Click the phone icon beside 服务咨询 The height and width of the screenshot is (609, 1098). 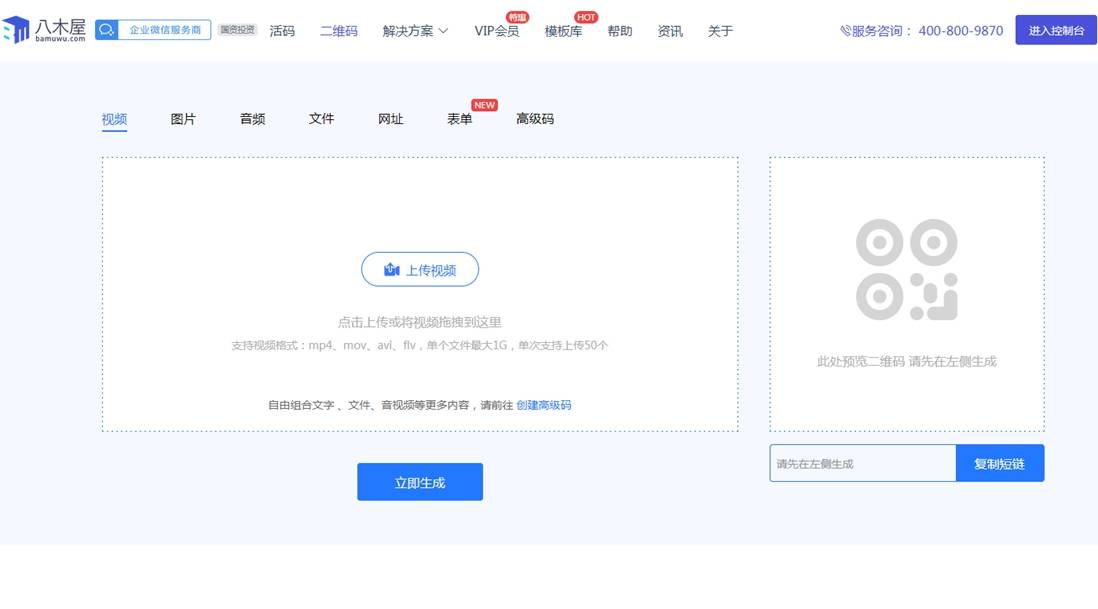tap(845, 31)
